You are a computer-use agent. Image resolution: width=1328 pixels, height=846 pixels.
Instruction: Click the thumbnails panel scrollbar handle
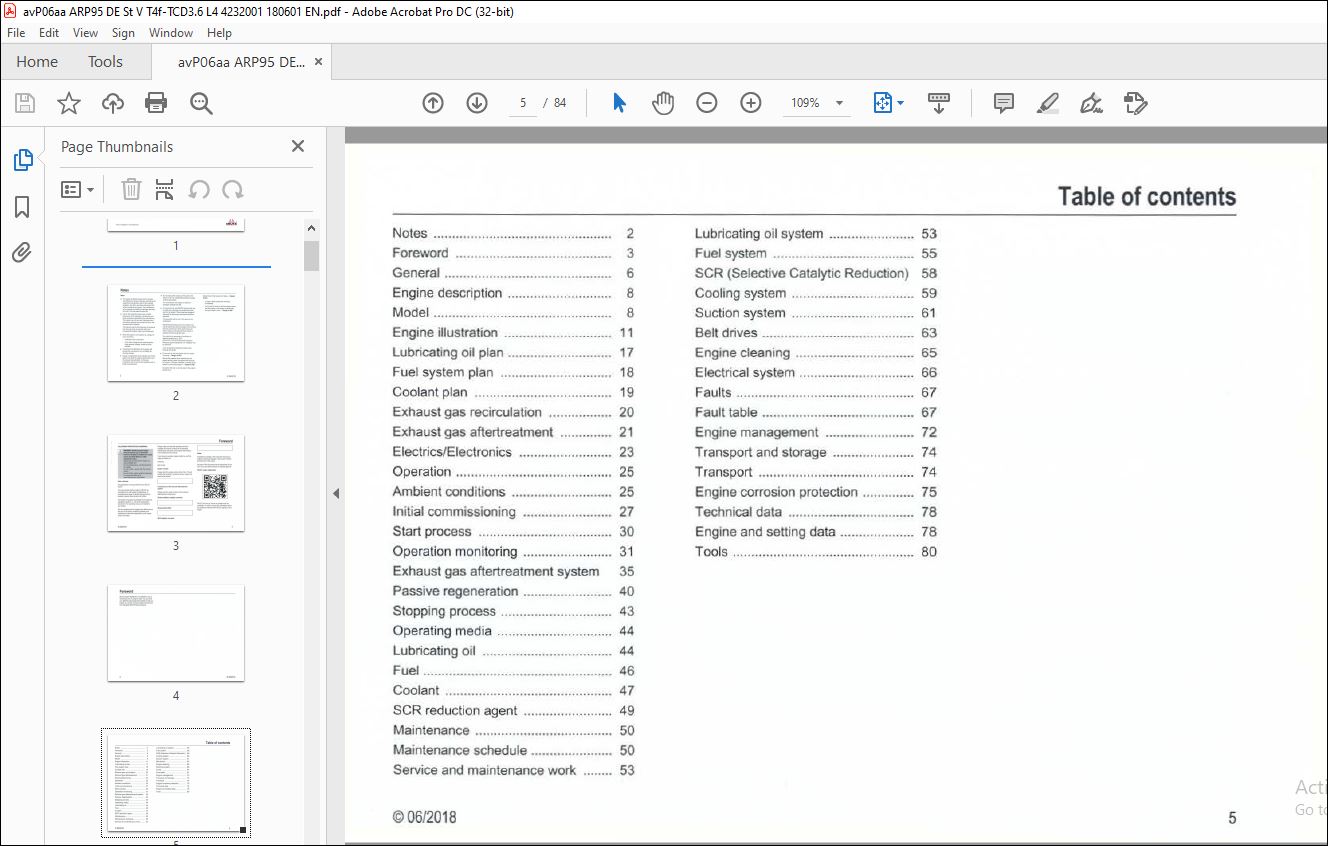point(311,255)
